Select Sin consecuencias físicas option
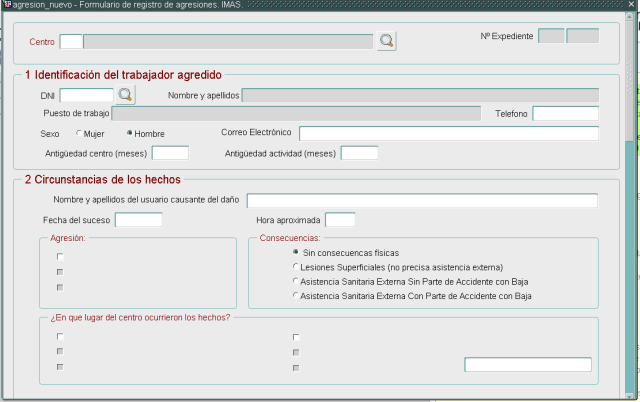The width and height of the screenshot is (640, 402). pyautogui.click(x=296, y=252)
